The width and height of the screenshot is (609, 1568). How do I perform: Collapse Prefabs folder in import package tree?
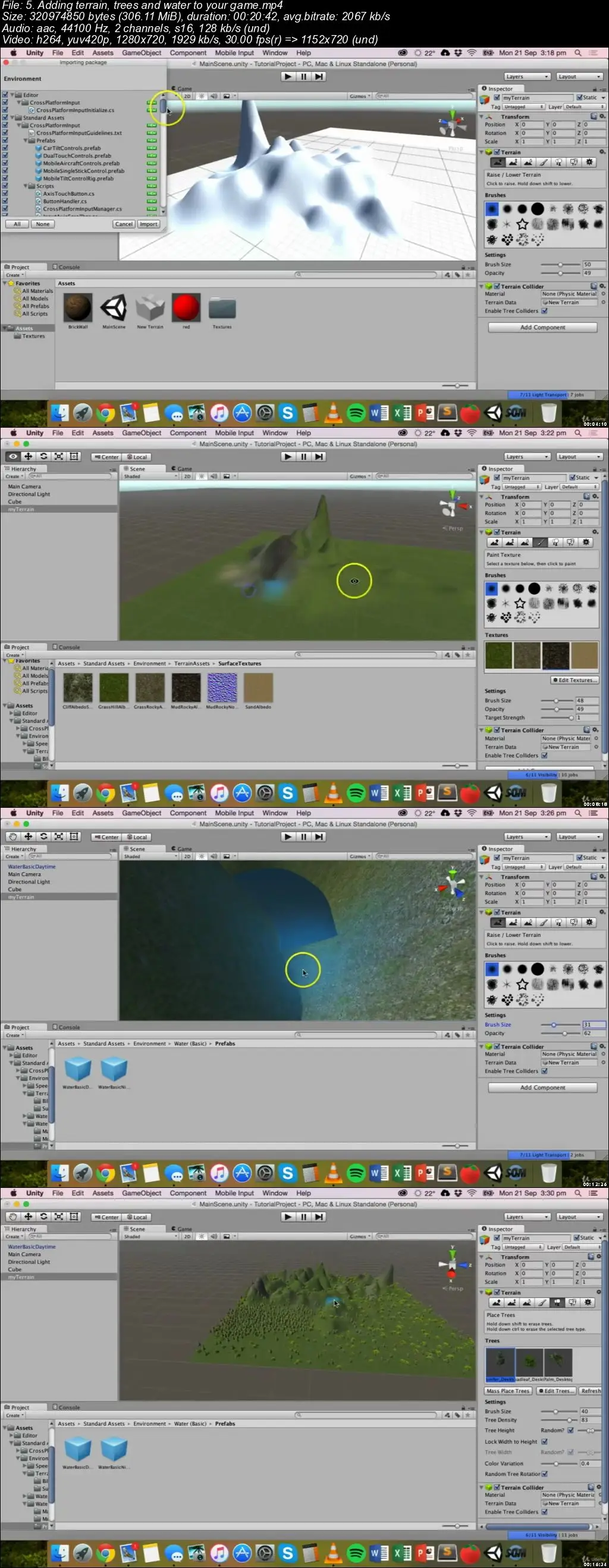[x=26, y=140]
